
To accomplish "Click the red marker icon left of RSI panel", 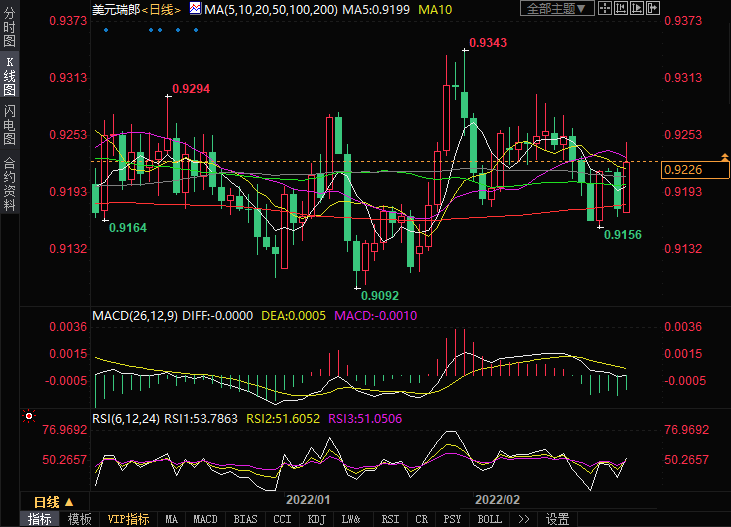I will tap(29, 414).
